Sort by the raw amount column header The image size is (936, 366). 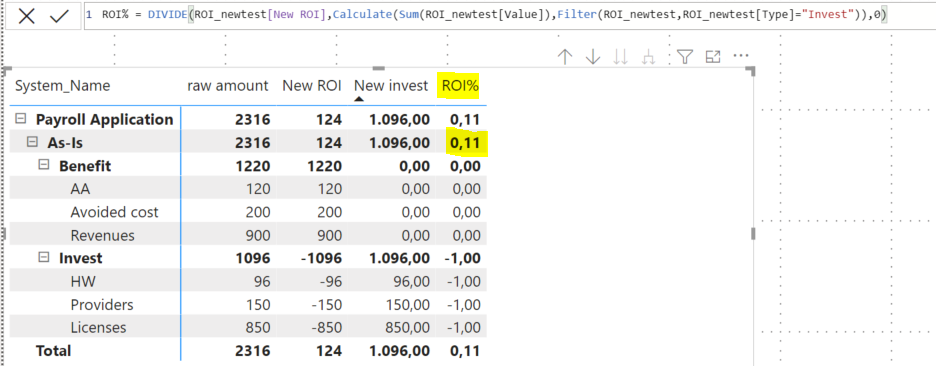(x=228, y=86)
